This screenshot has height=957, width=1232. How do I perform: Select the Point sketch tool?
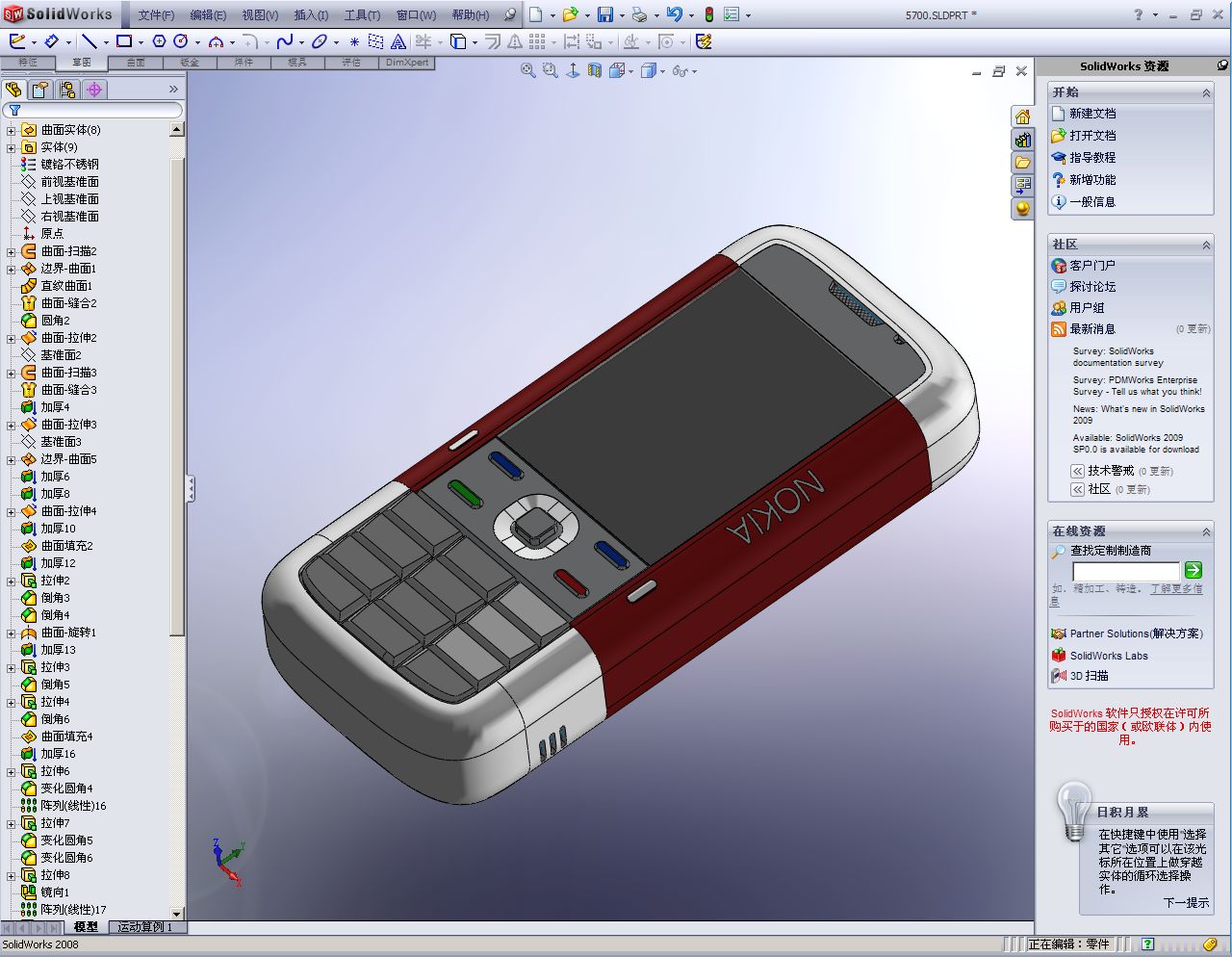(354, 41)
